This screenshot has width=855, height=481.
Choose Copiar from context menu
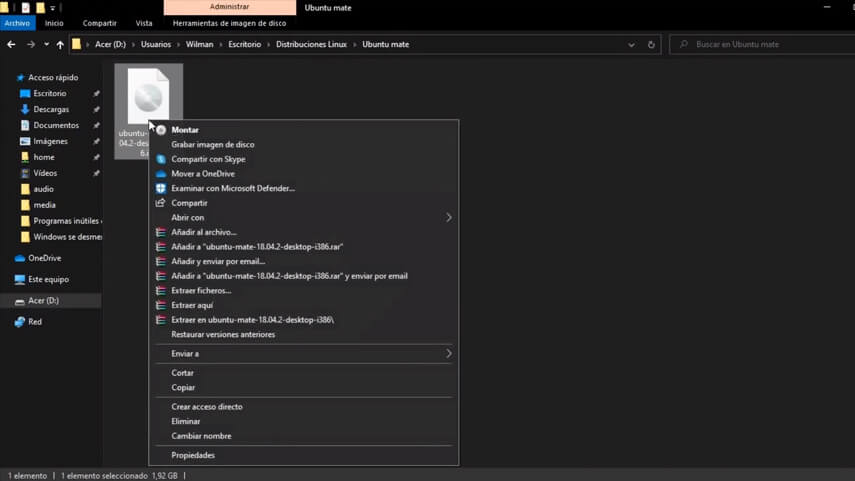[183, 388]
